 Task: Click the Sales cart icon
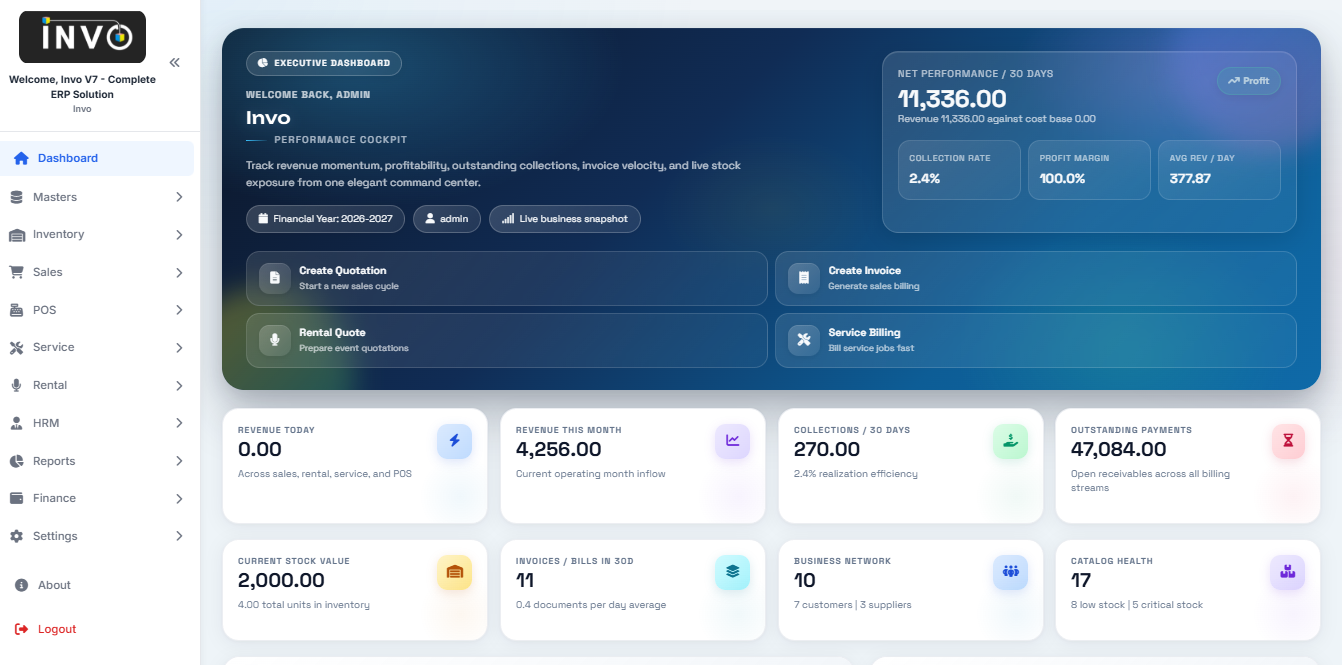(16, 272)
